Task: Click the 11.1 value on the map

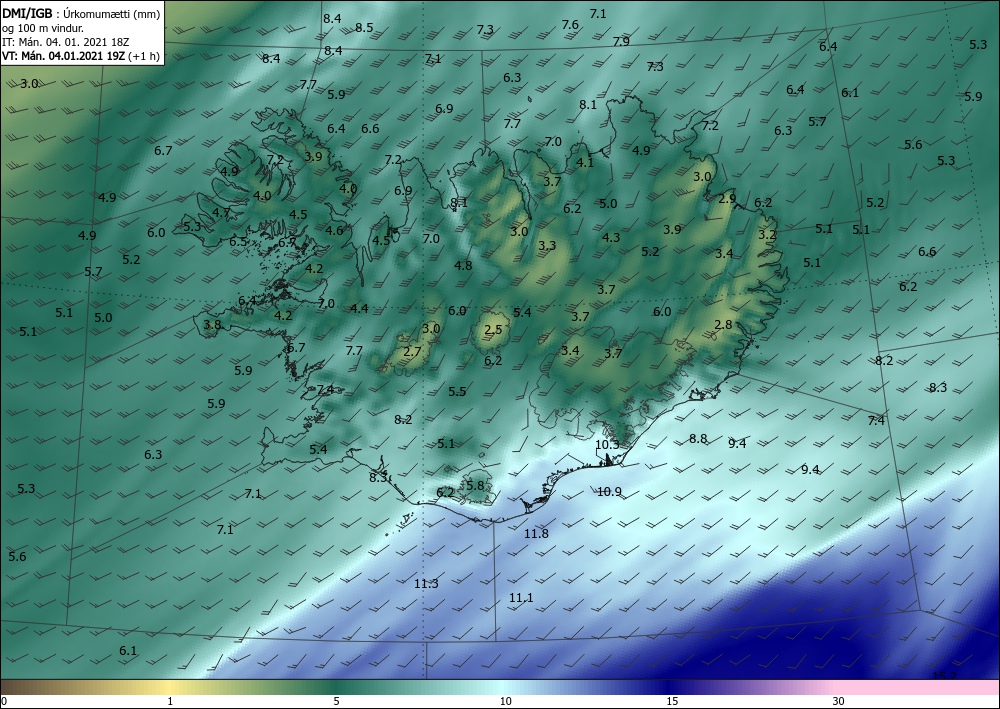Action: coord(521,597)
